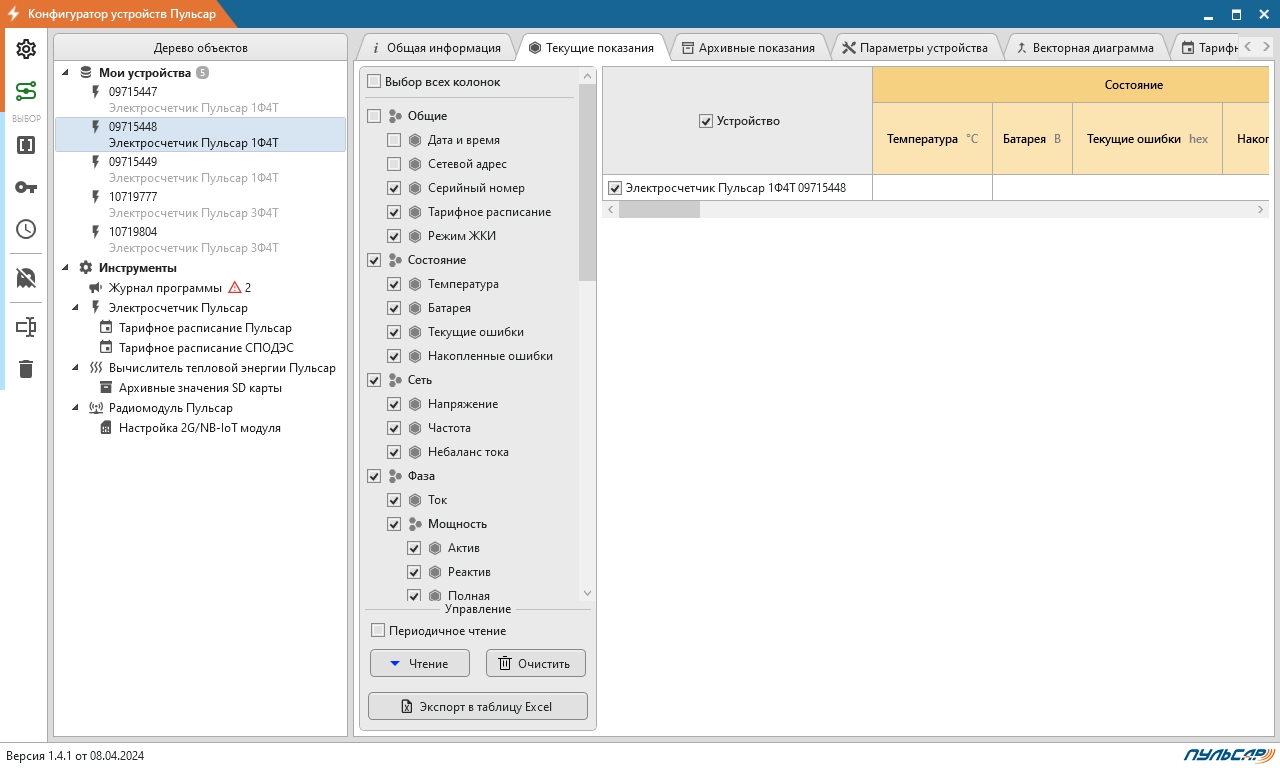The width and height of the screenshot is (1280, 768).
Task: Click the archive box icon of Архивные значения SD
Action: click(x=106, y=388)
